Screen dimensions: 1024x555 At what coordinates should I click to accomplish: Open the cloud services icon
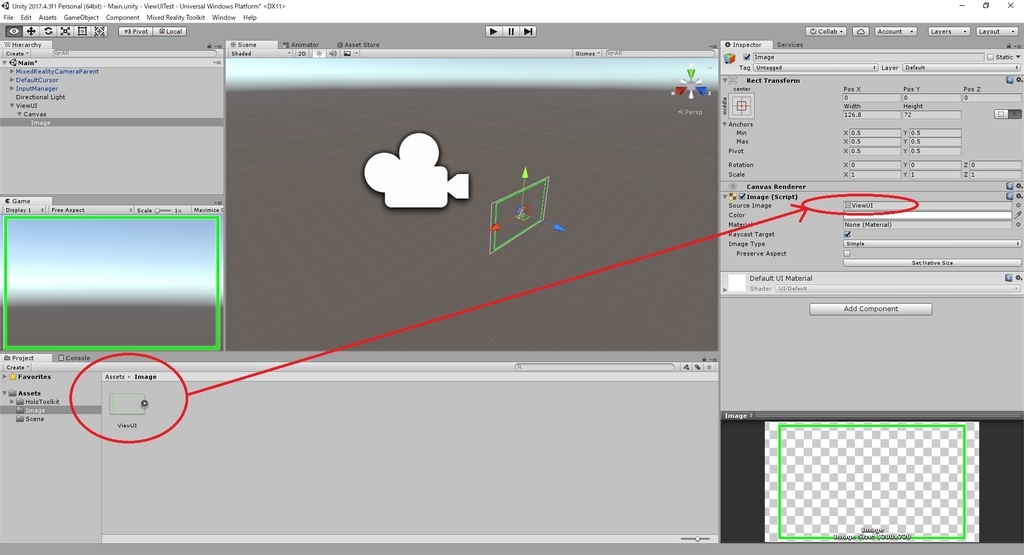point(861,31)
